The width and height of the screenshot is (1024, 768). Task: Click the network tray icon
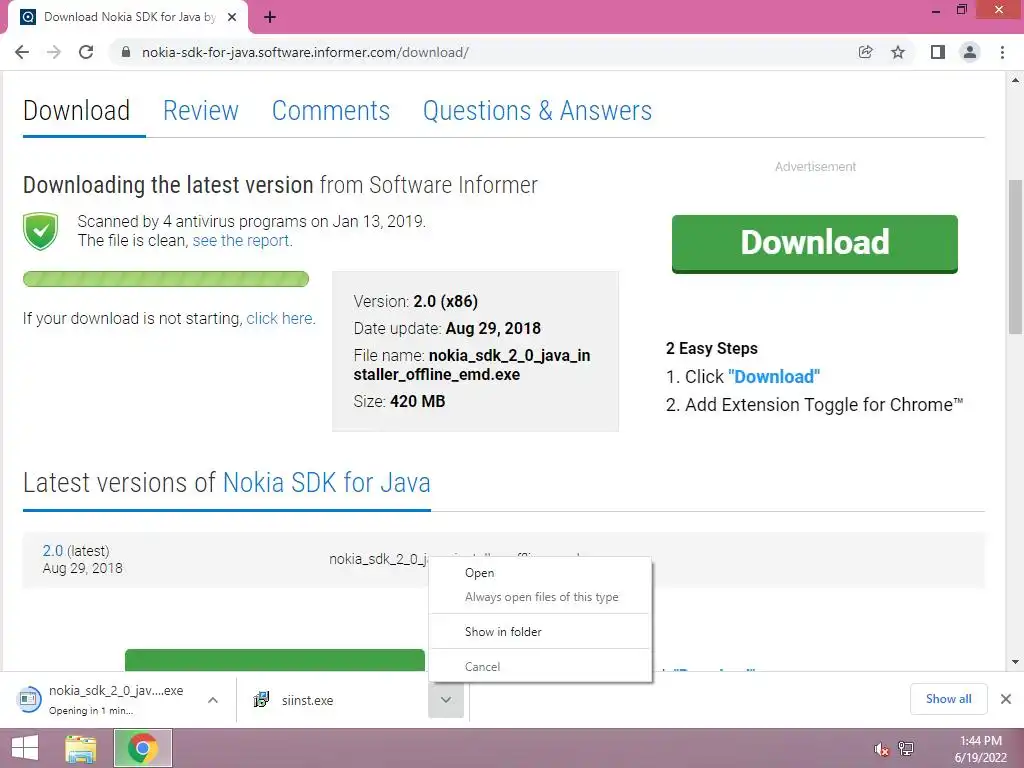point(906,749)
